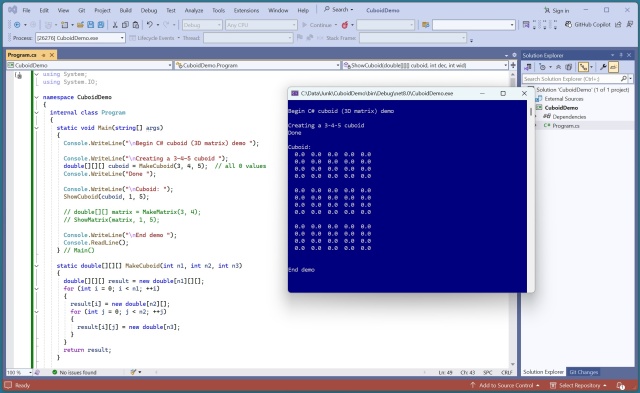Click the notifications bell in status bar
The height and width of the screenshot is (393, 640).
620,385
